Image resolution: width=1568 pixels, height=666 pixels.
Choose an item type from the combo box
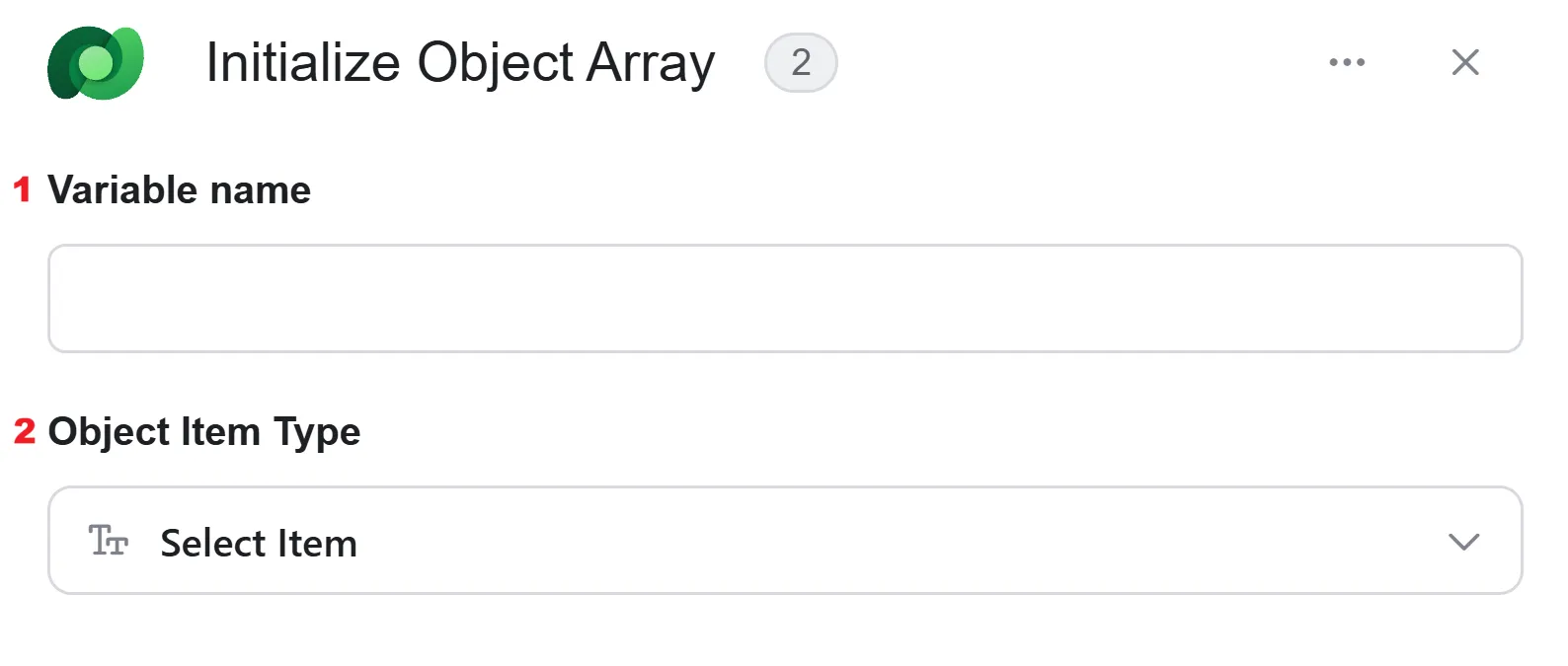pos(785,541)
